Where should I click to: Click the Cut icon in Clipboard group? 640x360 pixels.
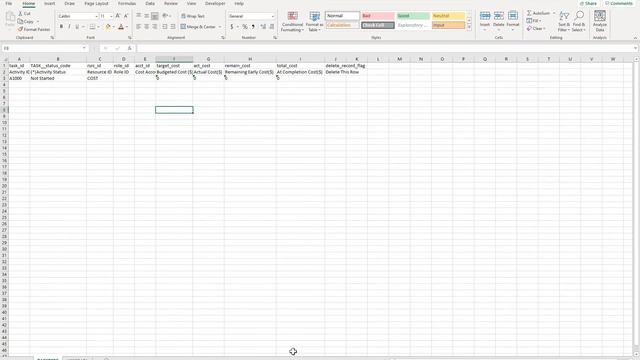tap(21, 13)
